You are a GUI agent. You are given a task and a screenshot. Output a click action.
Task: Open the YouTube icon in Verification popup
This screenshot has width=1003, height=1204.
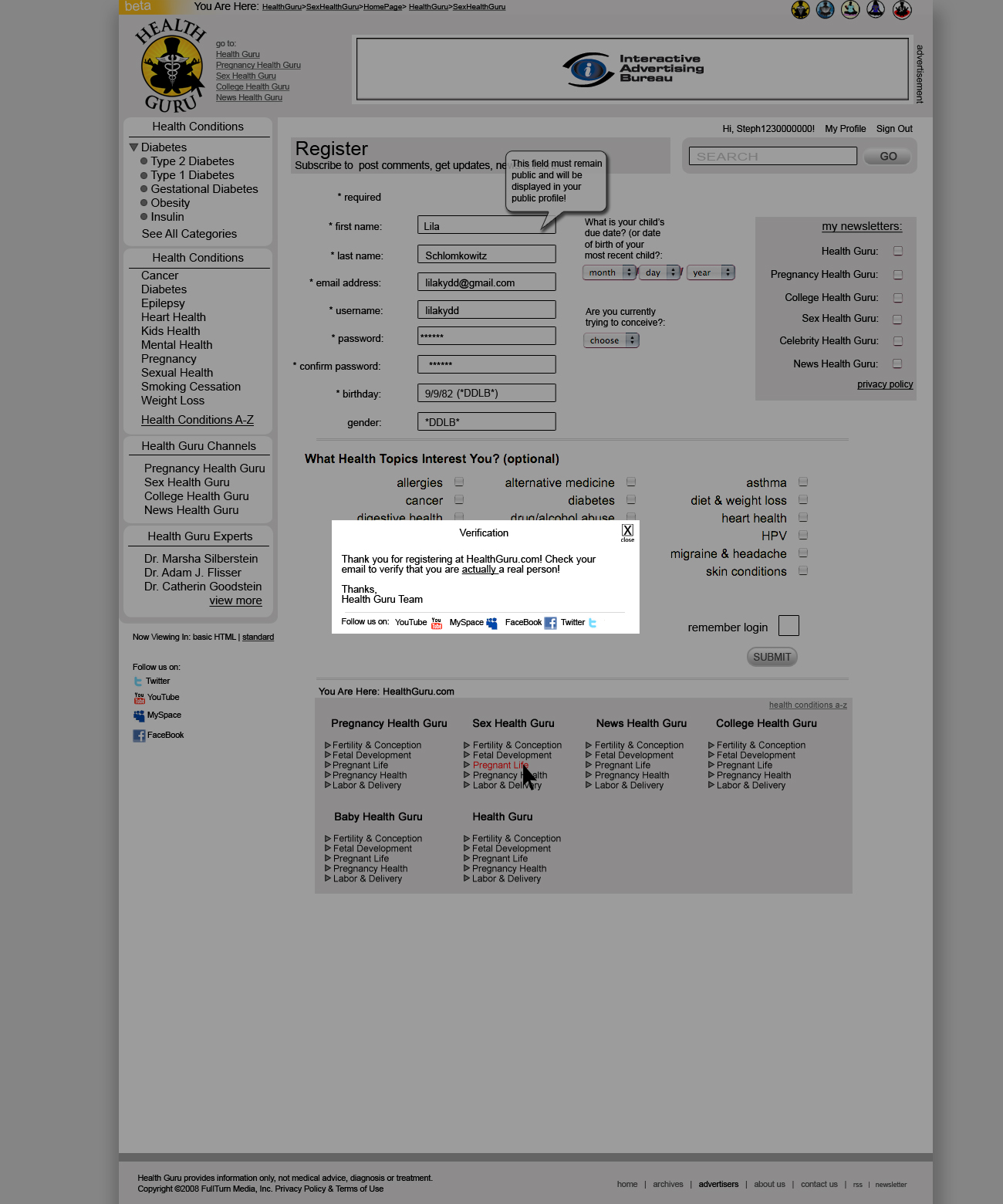point(437,623)
